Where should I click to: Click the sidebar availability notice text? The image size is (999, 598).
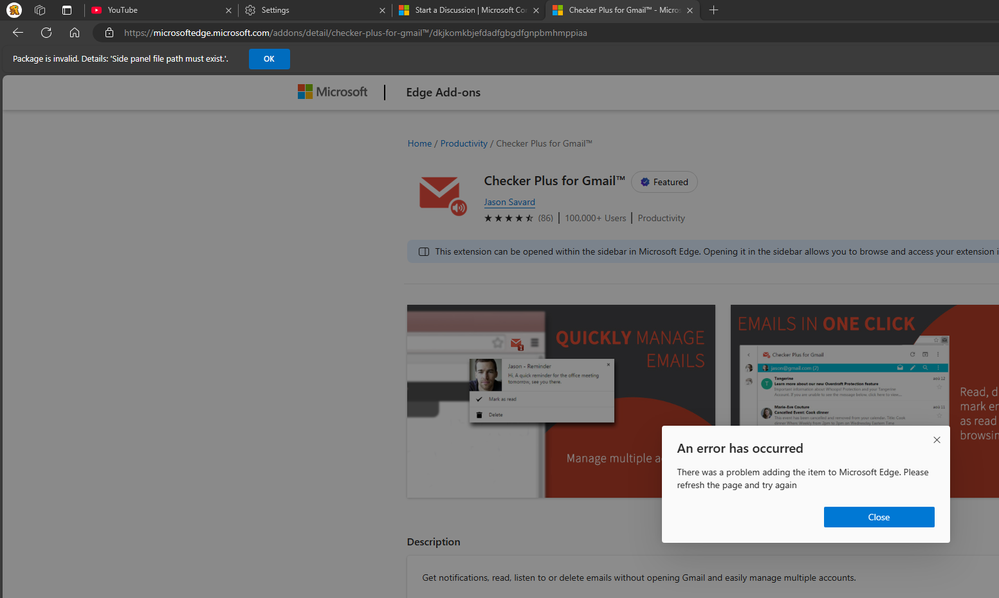coord(717,252)
